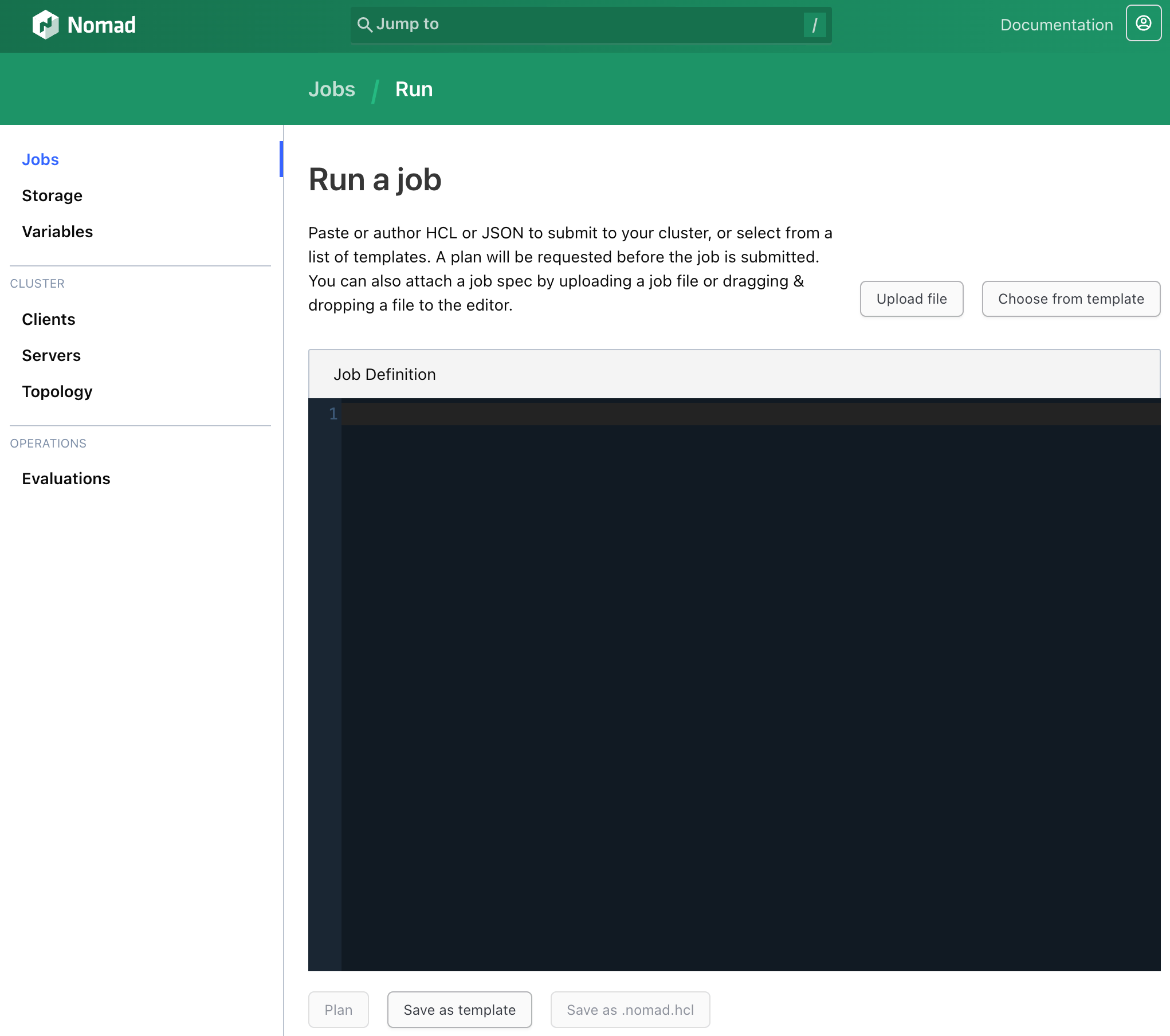
Task: Click line 1 of the job editor
Action: [x=751, y=414]
